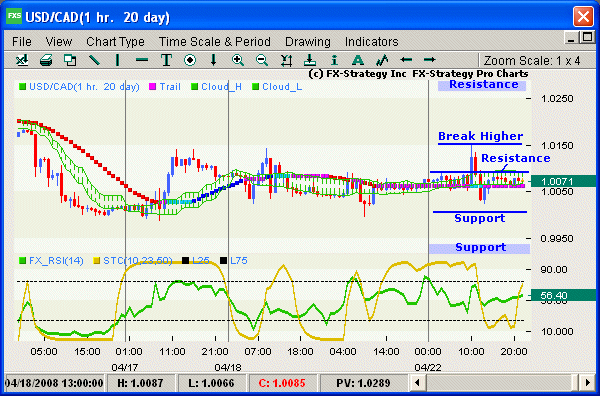Select the text annotation T tool

(166, 60)
